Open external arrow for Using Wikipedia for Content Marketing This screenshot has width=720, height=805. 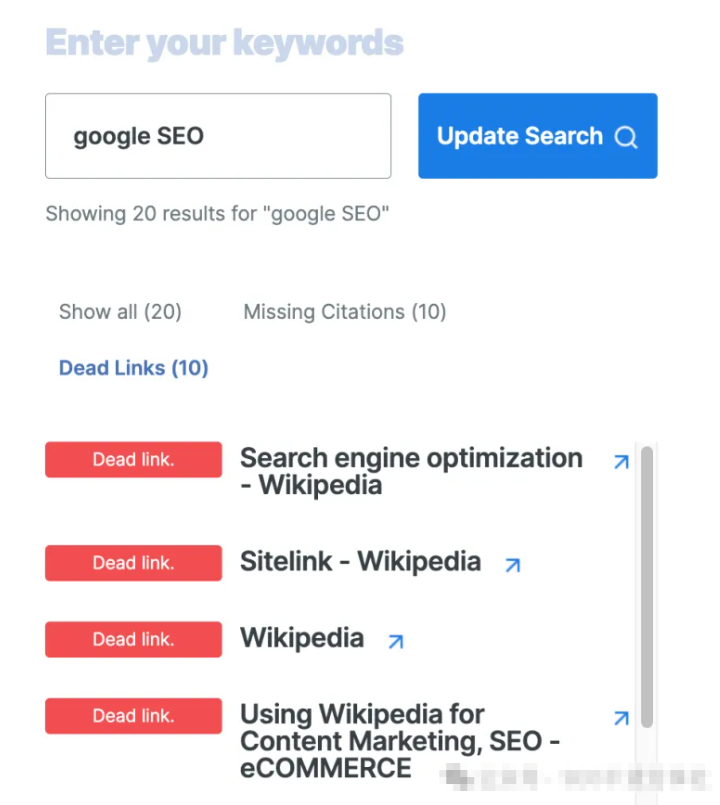pyautogui.click(x=621, y=718)
